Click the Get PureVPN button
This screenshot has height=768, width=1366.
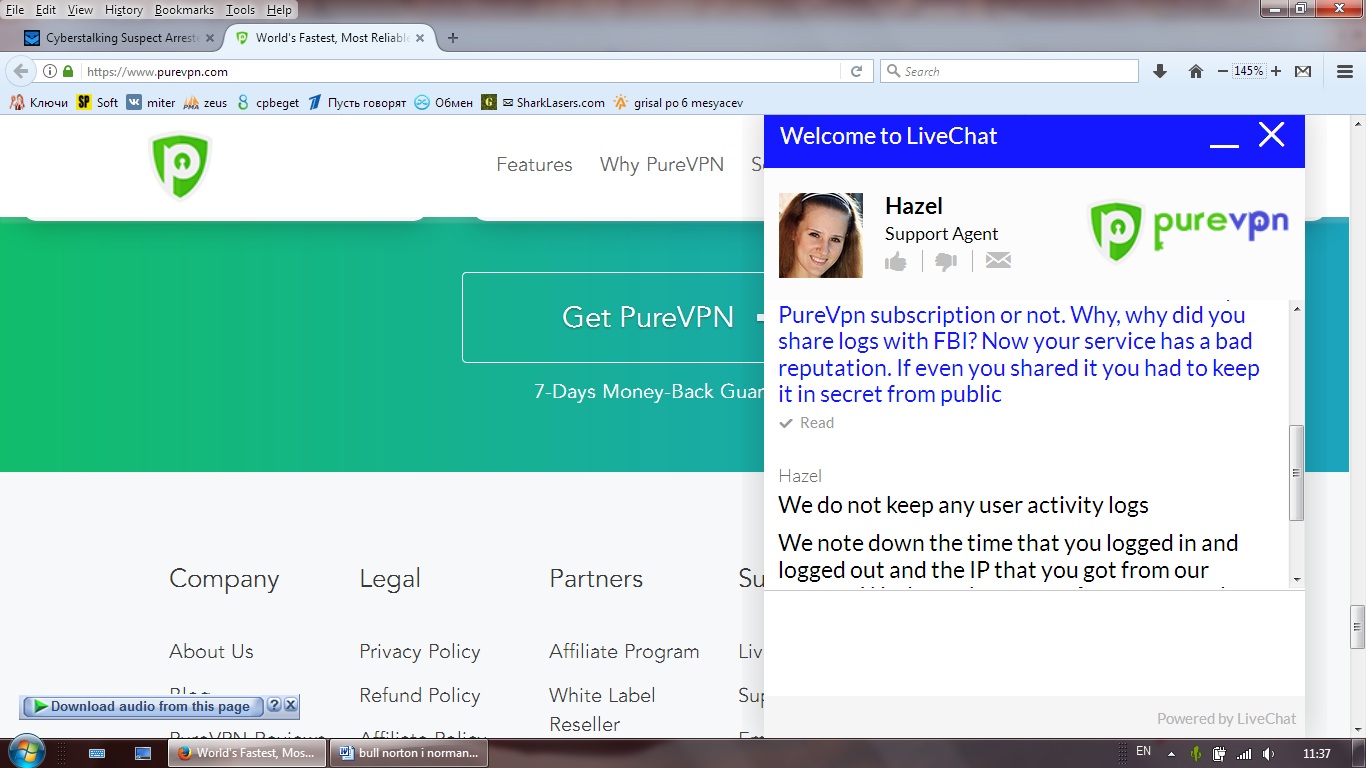[613, 317]
